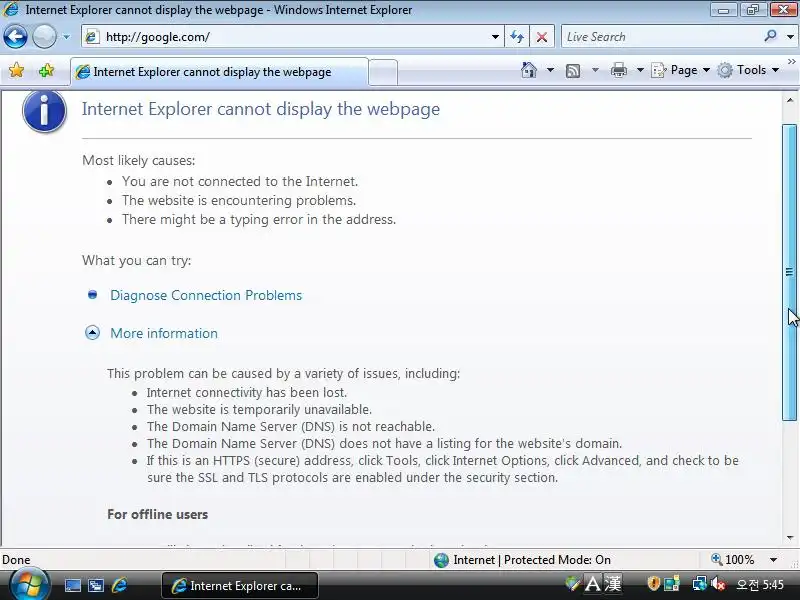Click the Hanja conversion icon in language bar
Viewport: 800px width, 600px height.
(x=613, y=583)
